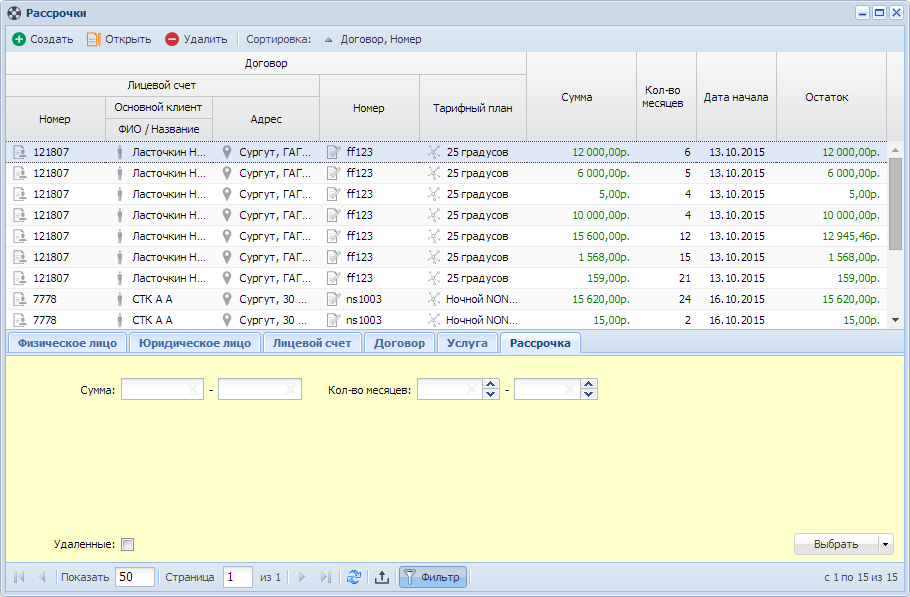Open the Договор tab
910x597 pixels.
[399, 343]
